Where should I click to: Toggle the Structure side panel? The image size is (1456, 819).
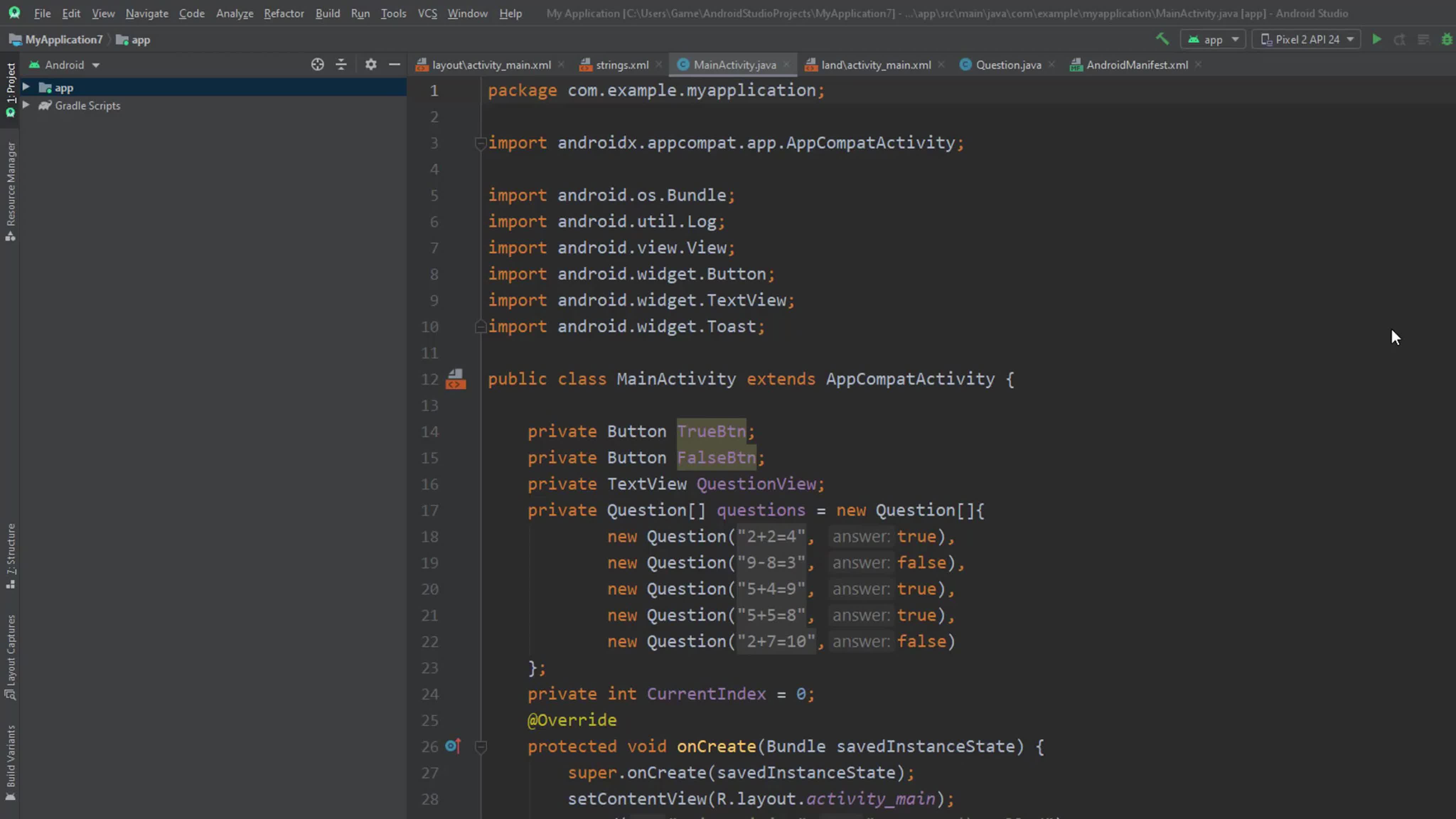coord(11,556)
